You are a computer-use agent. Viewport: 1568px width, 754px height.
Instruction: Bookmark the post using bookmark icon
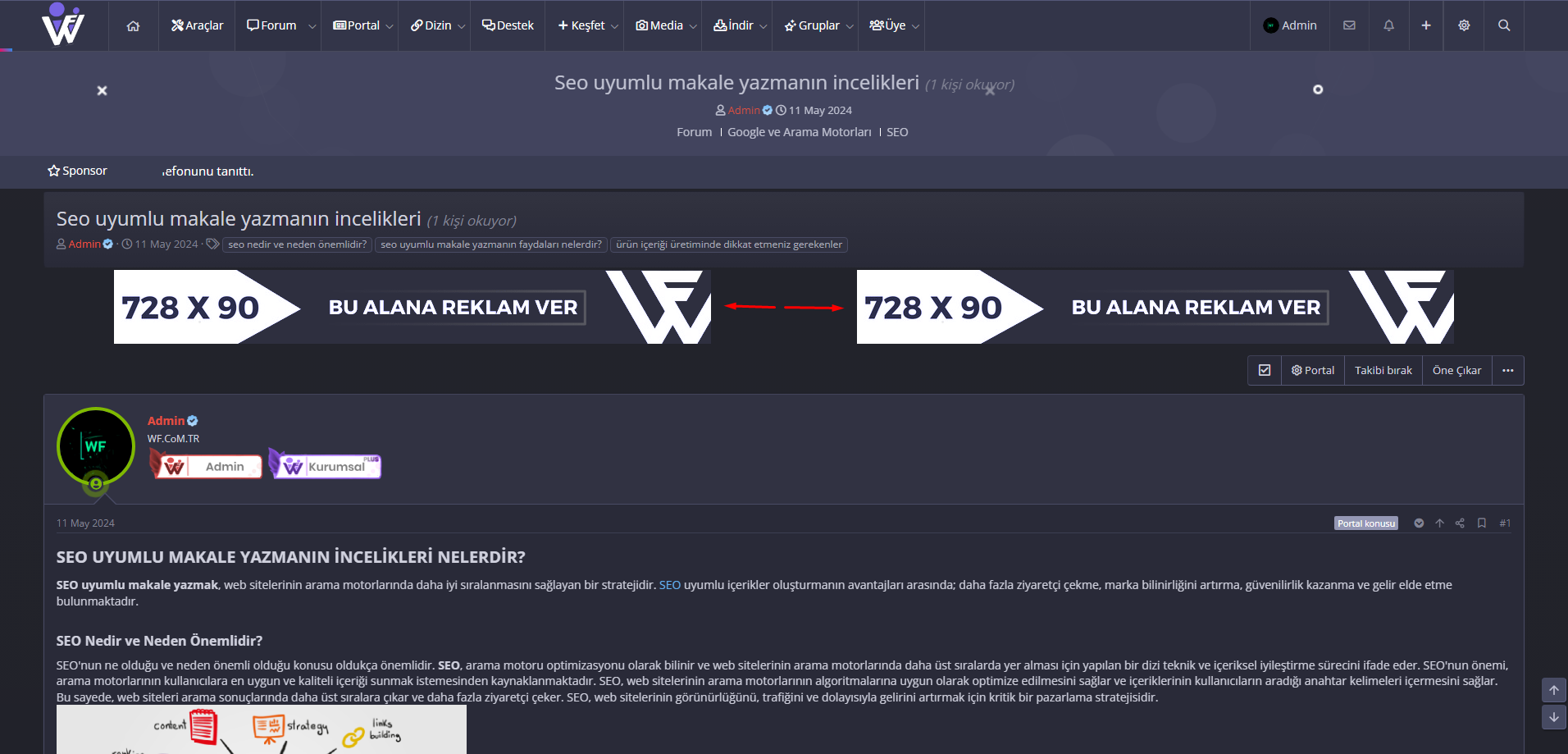coord(1482,523)
